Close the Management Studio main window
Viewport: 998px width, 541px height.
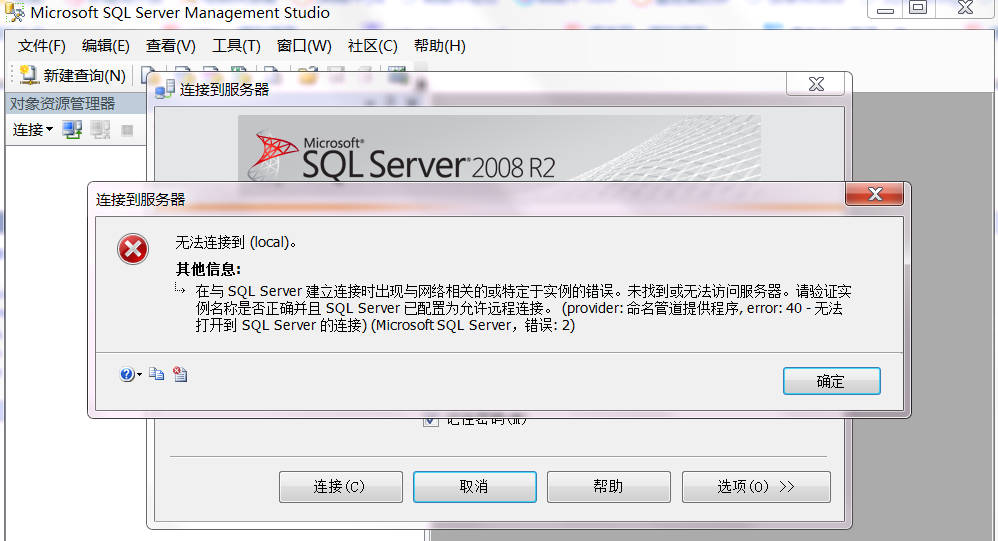(966, 8)
